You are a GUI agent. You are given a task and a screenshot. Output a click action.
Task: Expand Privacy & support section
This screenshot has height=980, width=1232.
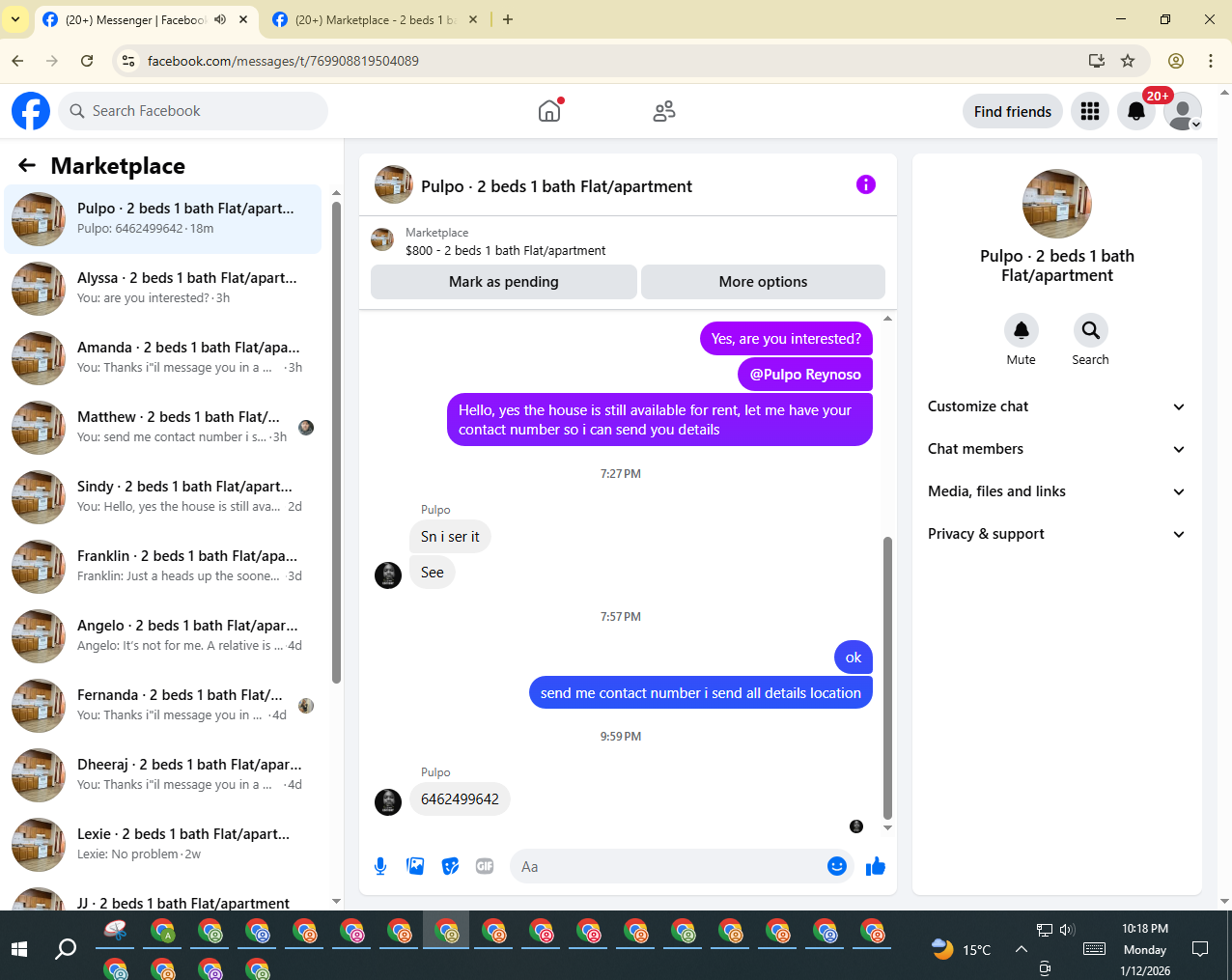pyautogui.click(x=1056, y=534)
